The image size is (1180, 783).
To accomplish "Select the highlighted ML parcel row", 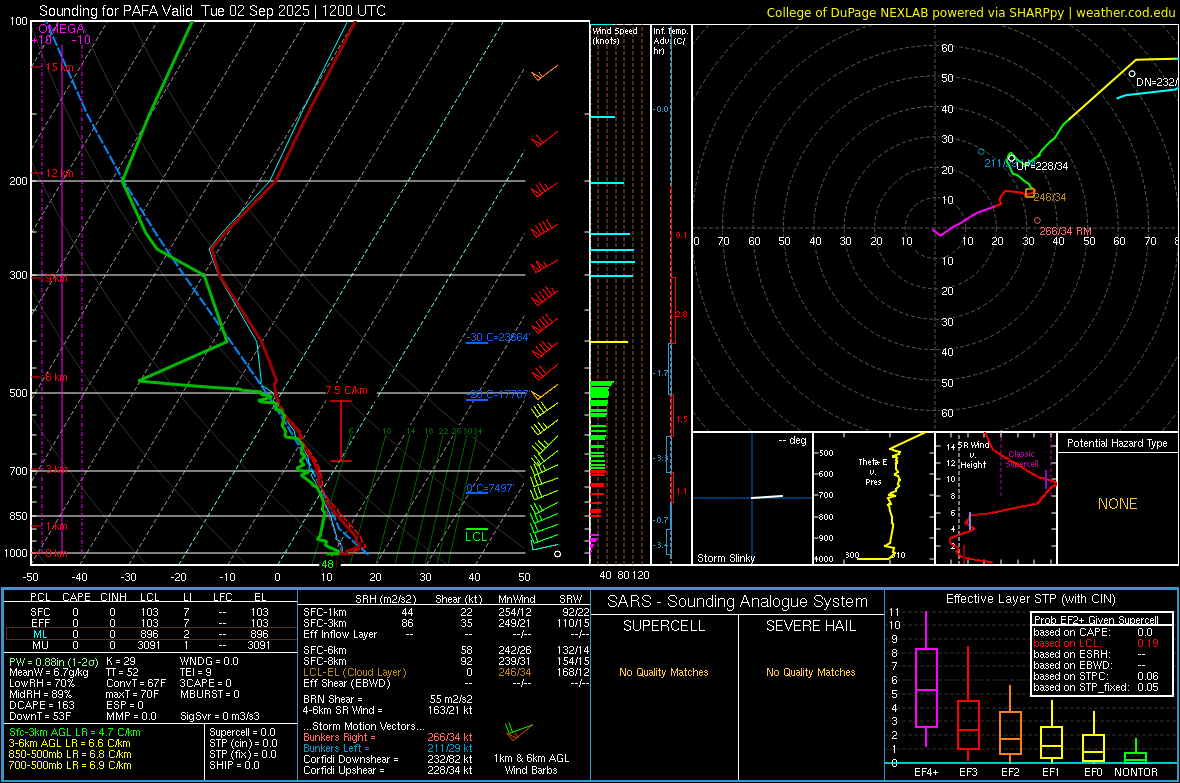I will pos(151,634).
